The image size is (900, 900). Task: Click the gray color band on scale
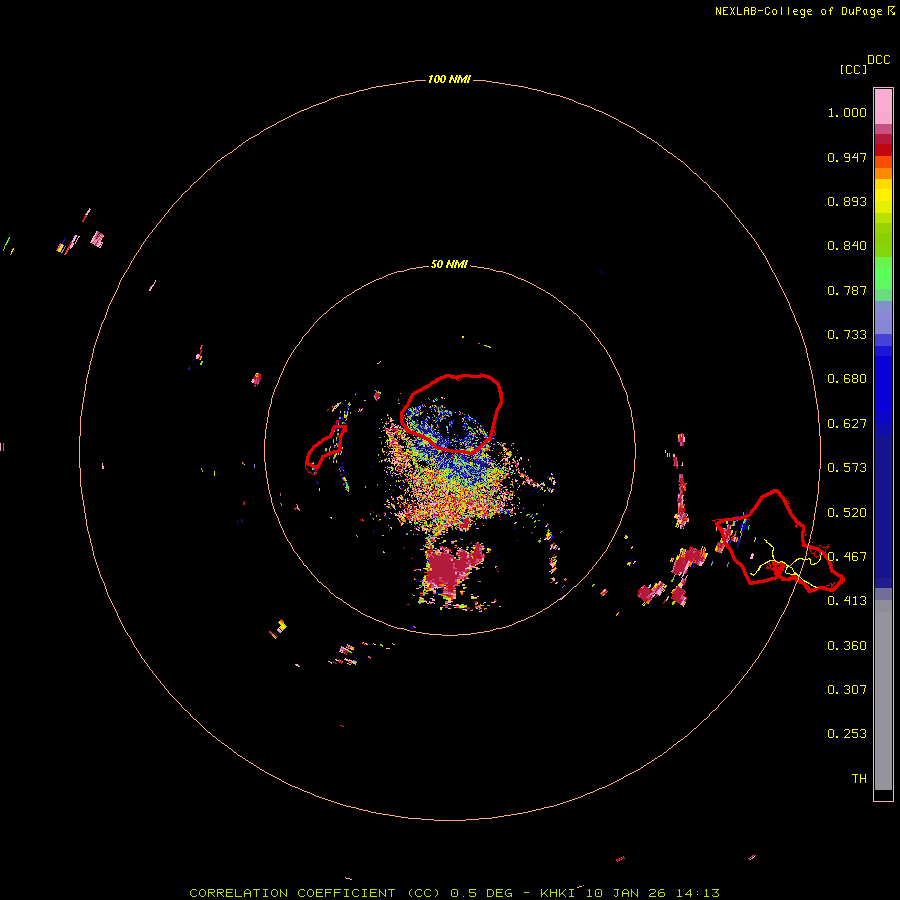pos(883,695)
